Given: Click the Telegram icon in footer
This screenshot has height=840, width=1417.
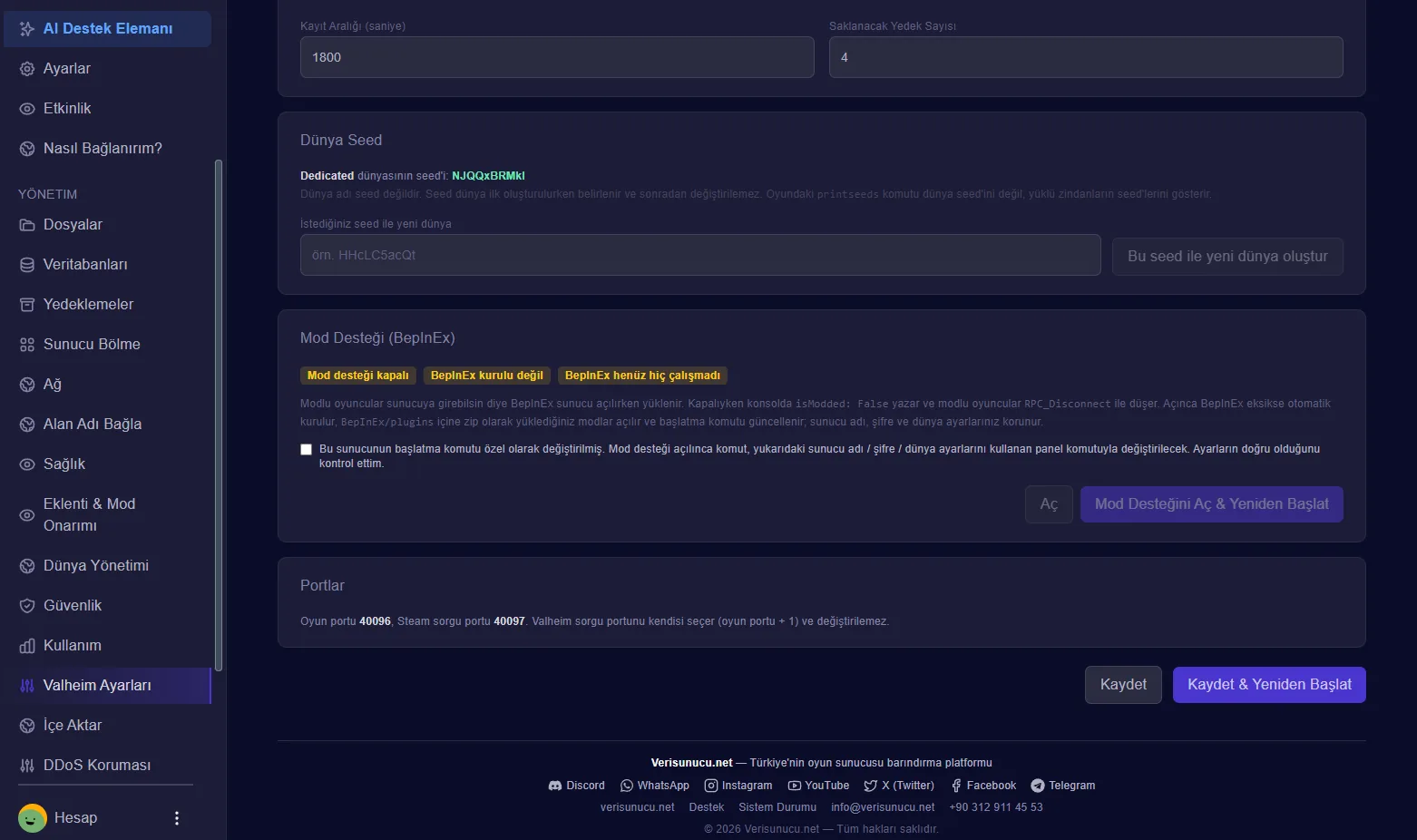Looking at the screenshot, I should [1038, 786].
